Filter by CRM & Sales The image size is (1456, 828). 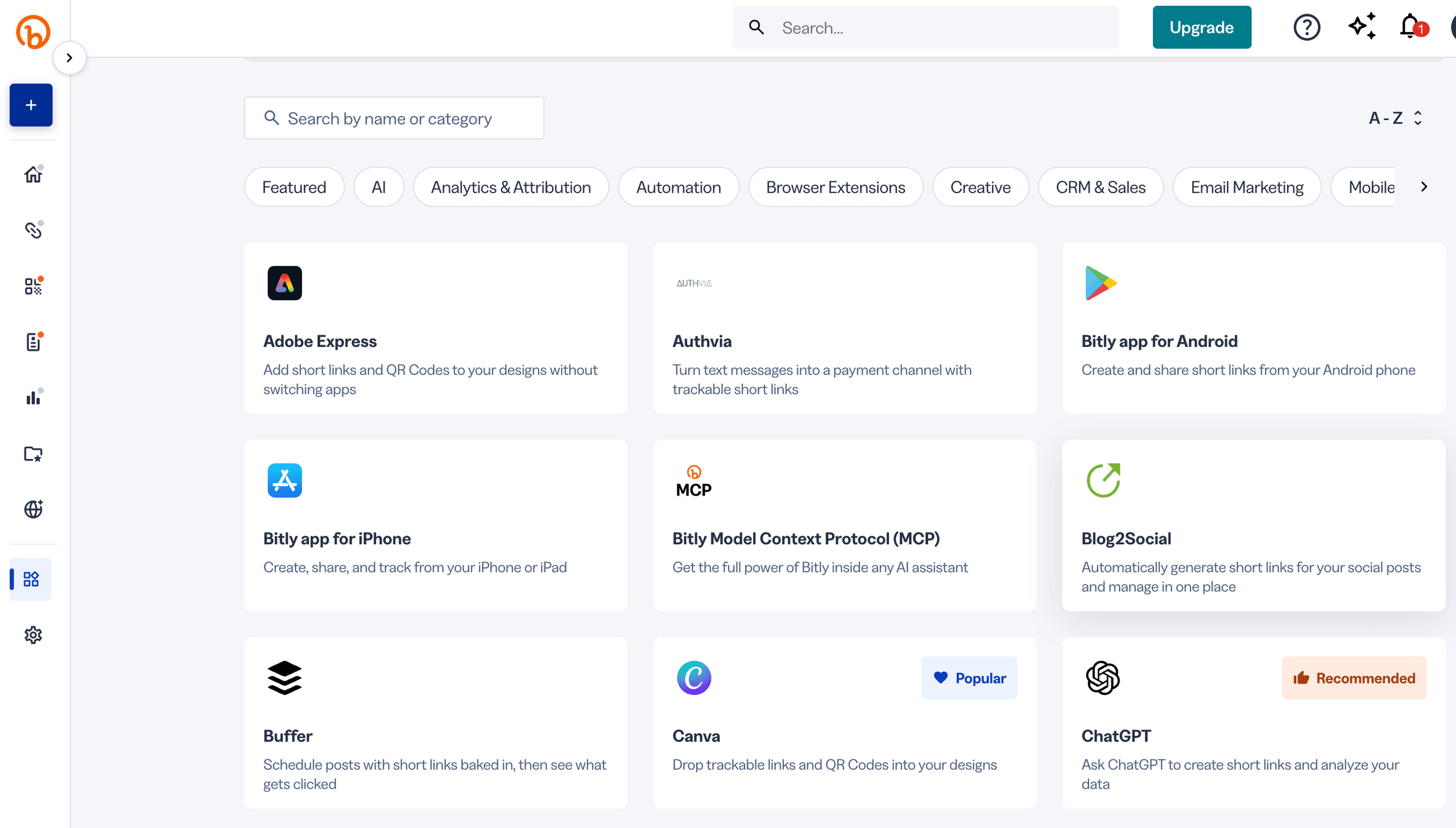(1101, 187)
